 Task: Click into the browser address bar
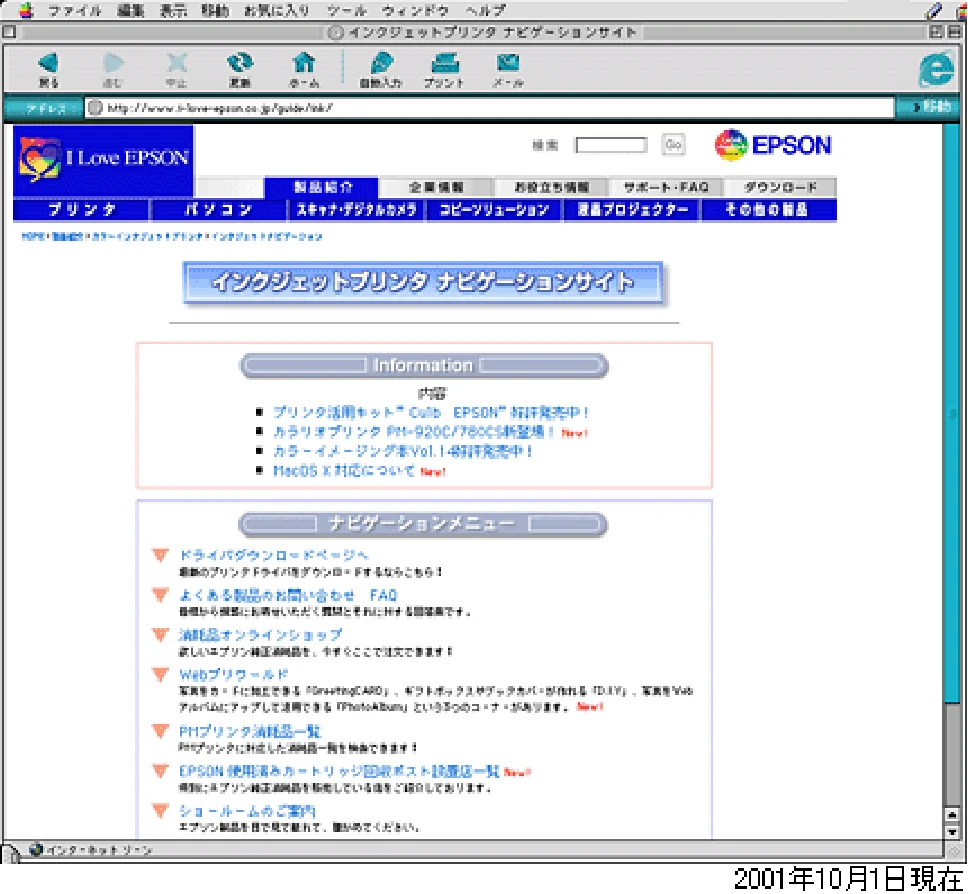[489, 108]
